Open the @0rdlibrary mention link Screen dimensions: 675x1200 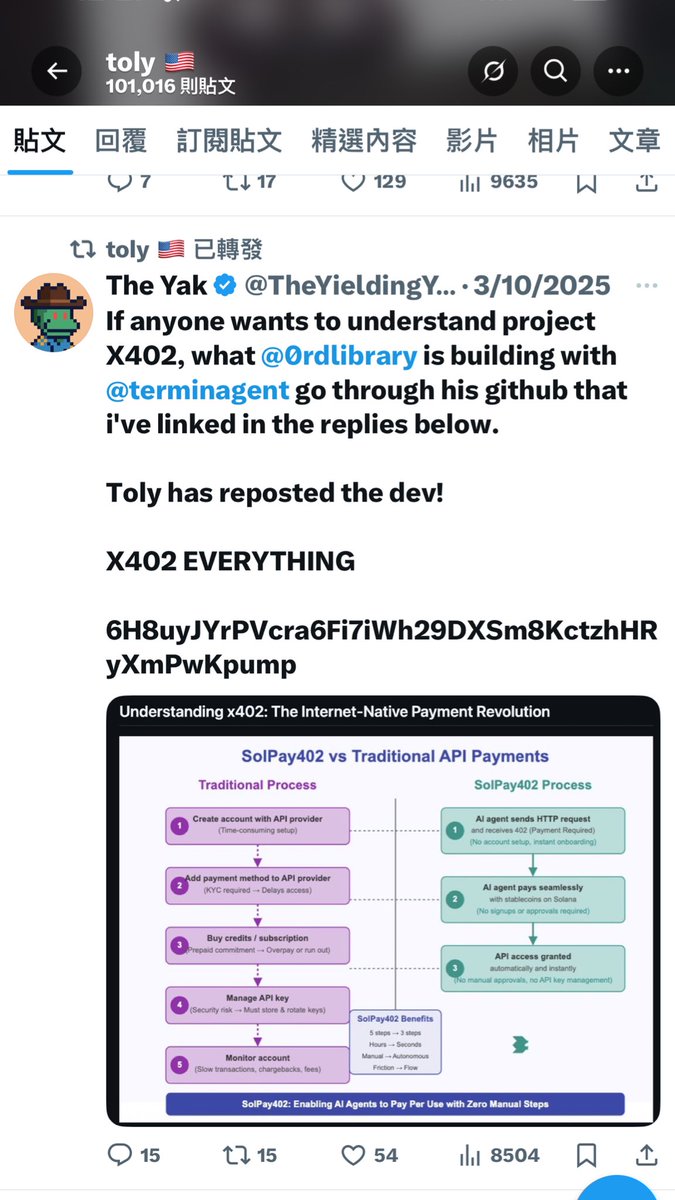click(338, 356)
